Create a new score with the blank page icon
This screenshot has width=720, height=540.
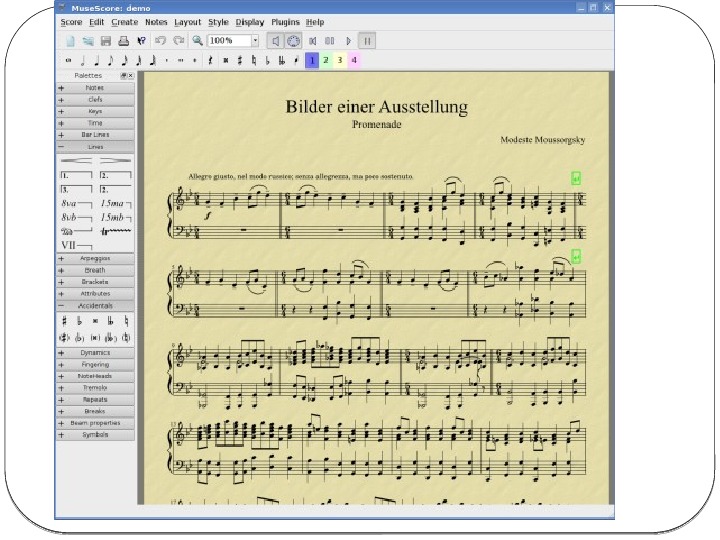70,41
